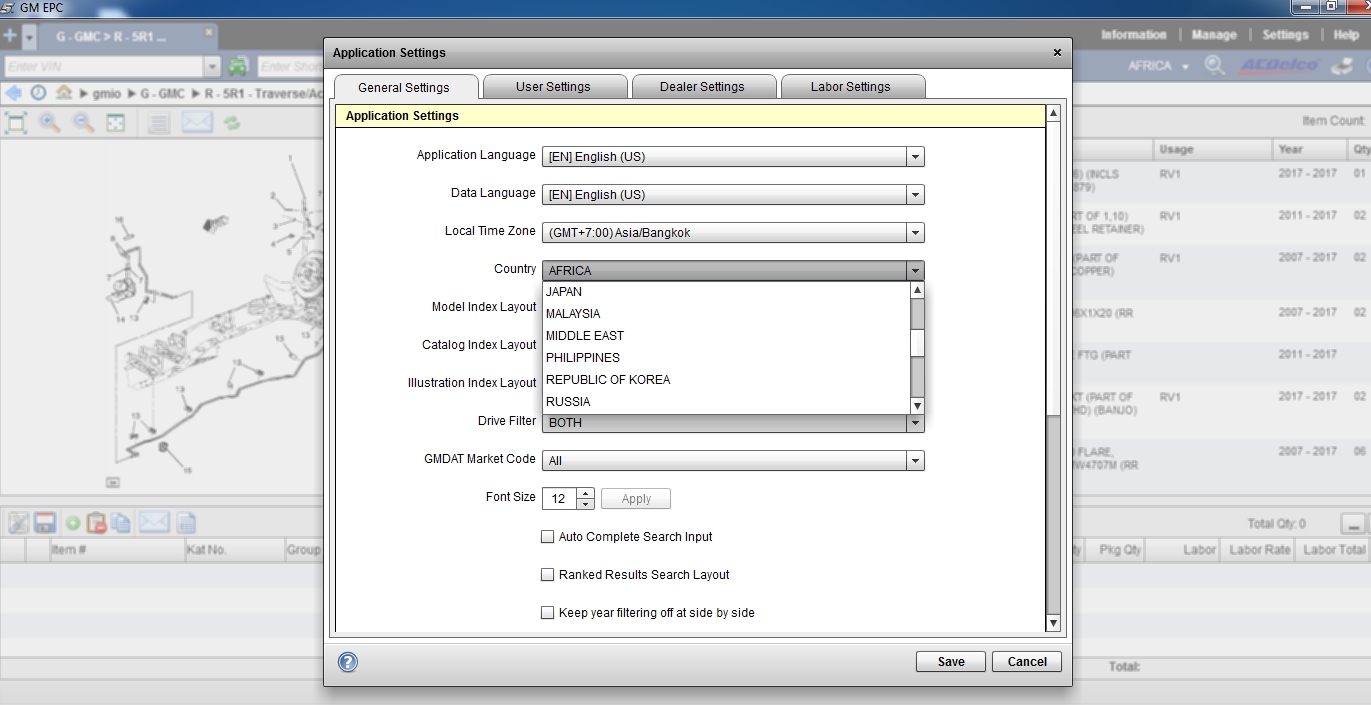This screenshot has width=1371, height=705.
Task: Click the edit tools icon in shopping list toolbar
Action: point(18,523)
